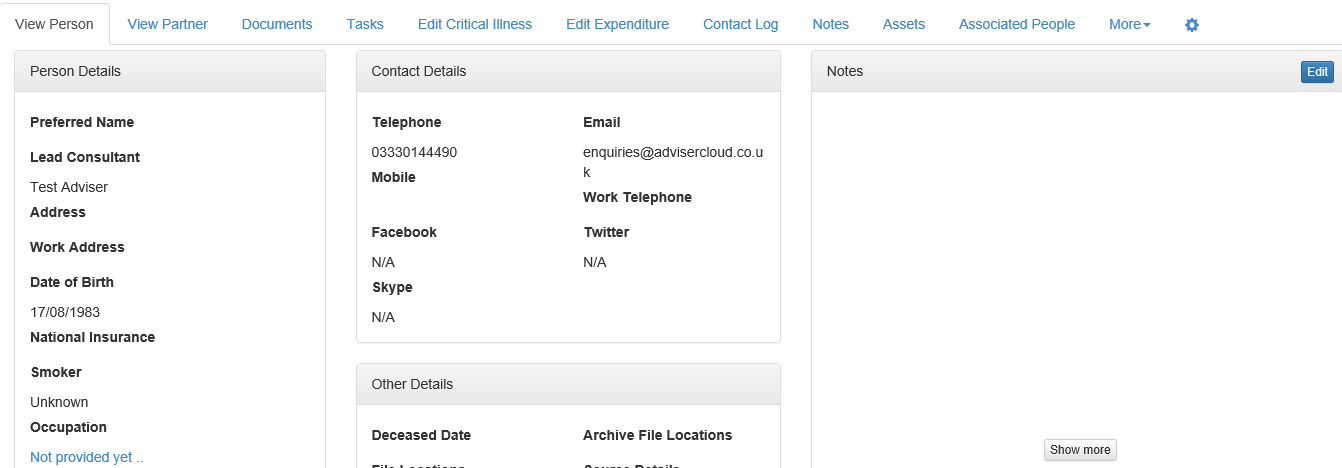Viewport: 1342px width, 468px height.
Task: Switch to the Notes tab
Action: click(x=830, y=25)
